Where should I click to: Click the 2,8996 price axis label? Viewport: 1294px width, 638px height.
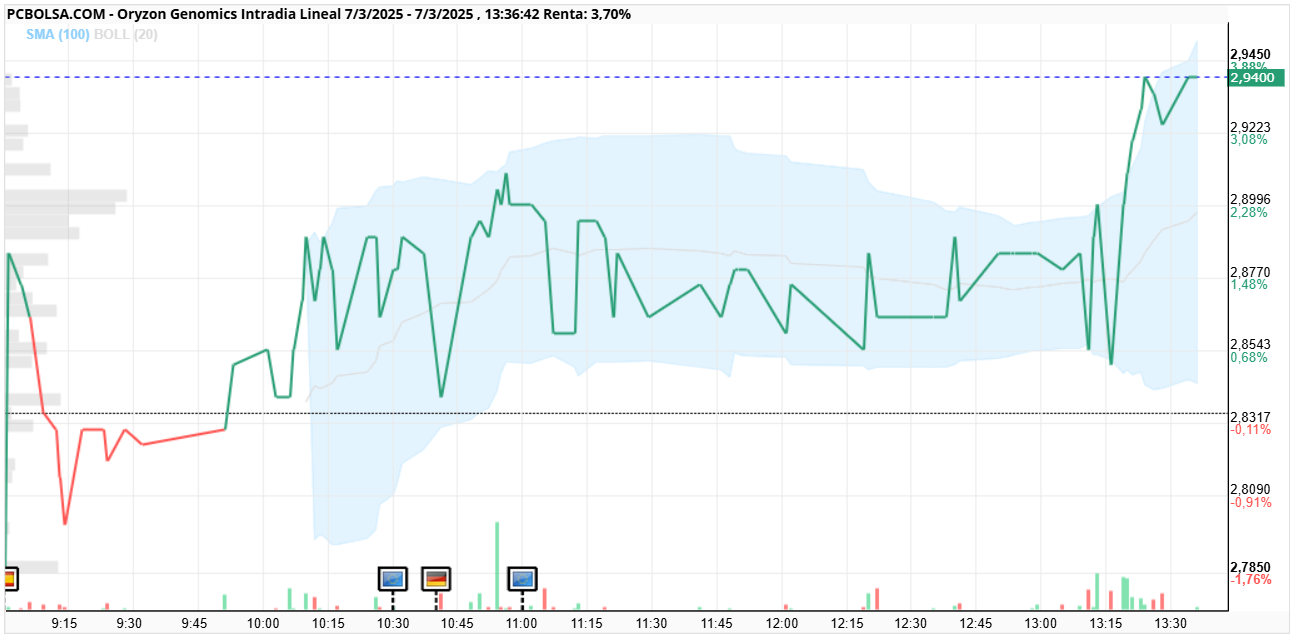[1251, 199]
